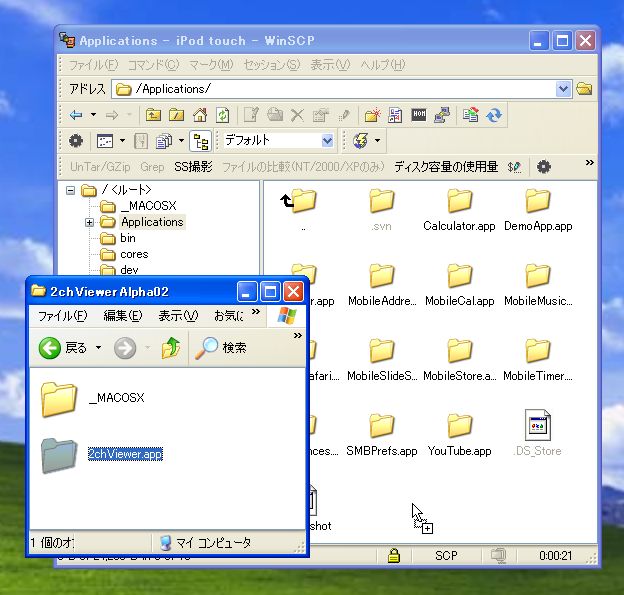Select the .DS_Store file

pos(538,433)
